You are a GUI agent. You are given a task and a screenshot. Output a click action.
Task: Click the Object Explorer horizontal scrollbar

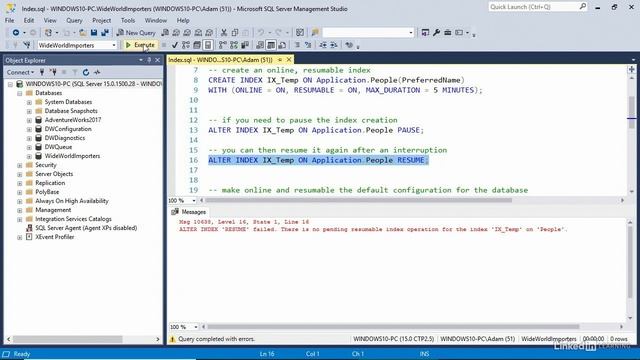coord(67,339)
